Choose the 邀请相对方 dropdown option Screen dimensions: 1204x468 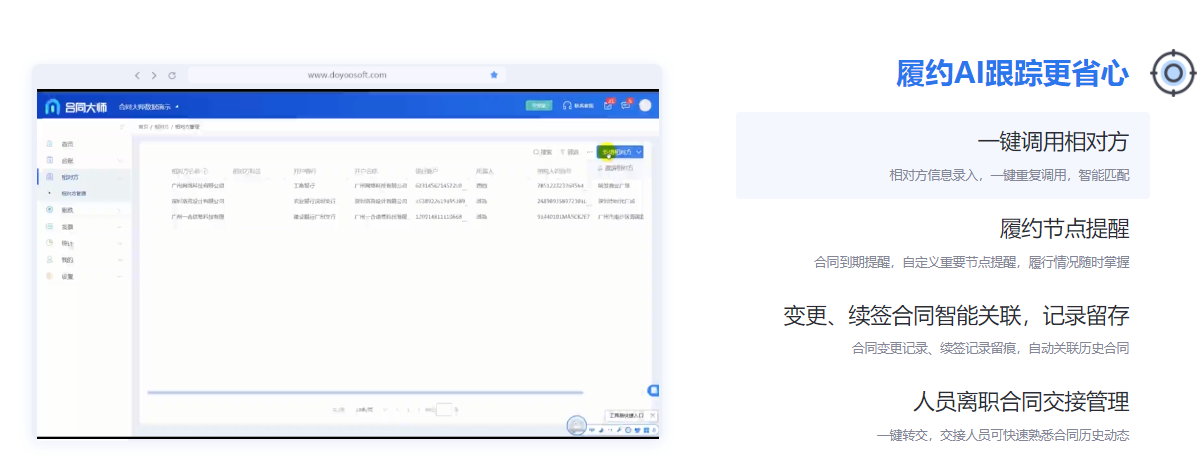pyautogui.click(x=617, y=168)
